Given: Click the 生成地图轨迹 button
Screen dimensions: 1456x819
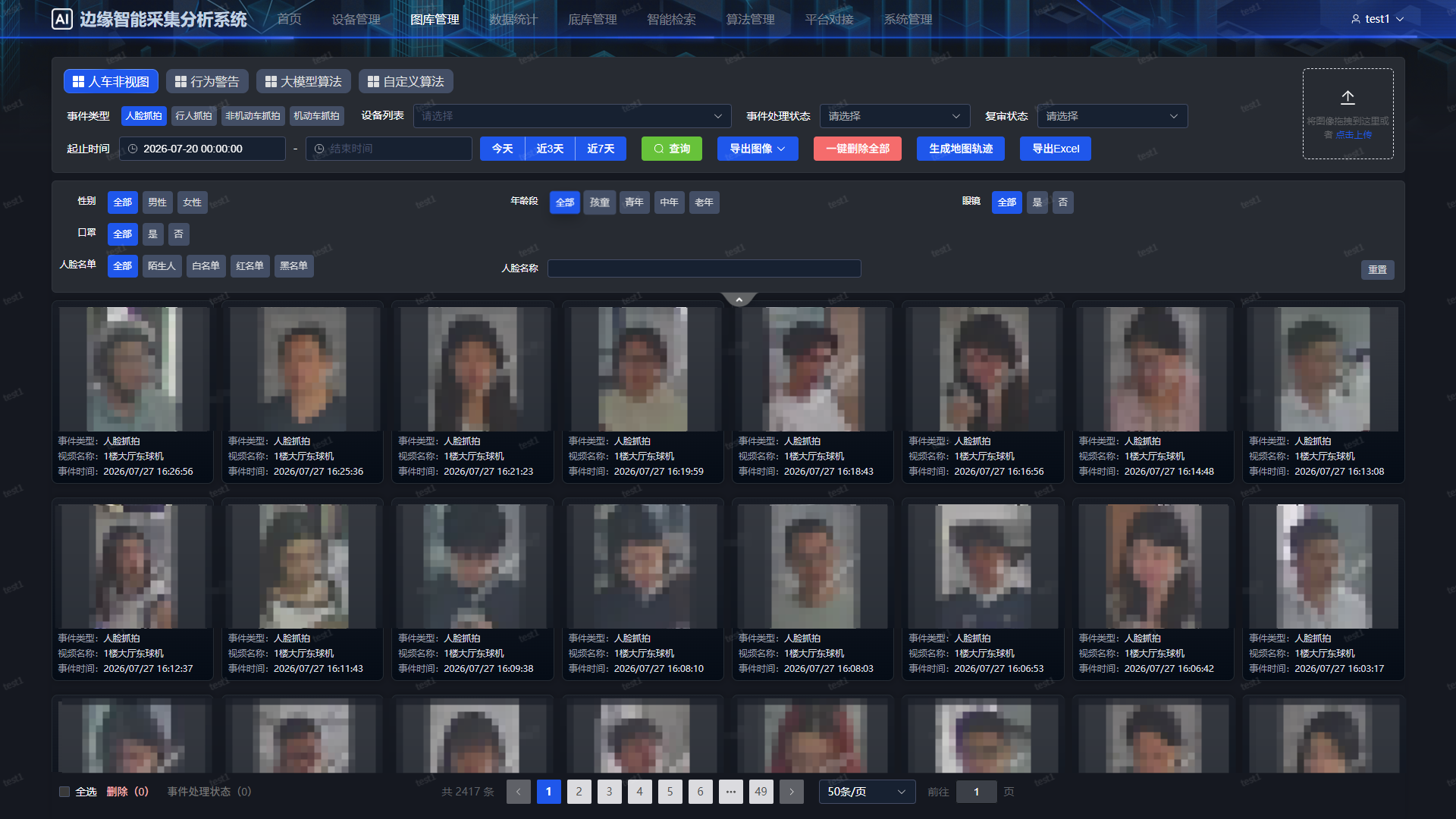Looking at the screenshot, I should tap(961, 149).
